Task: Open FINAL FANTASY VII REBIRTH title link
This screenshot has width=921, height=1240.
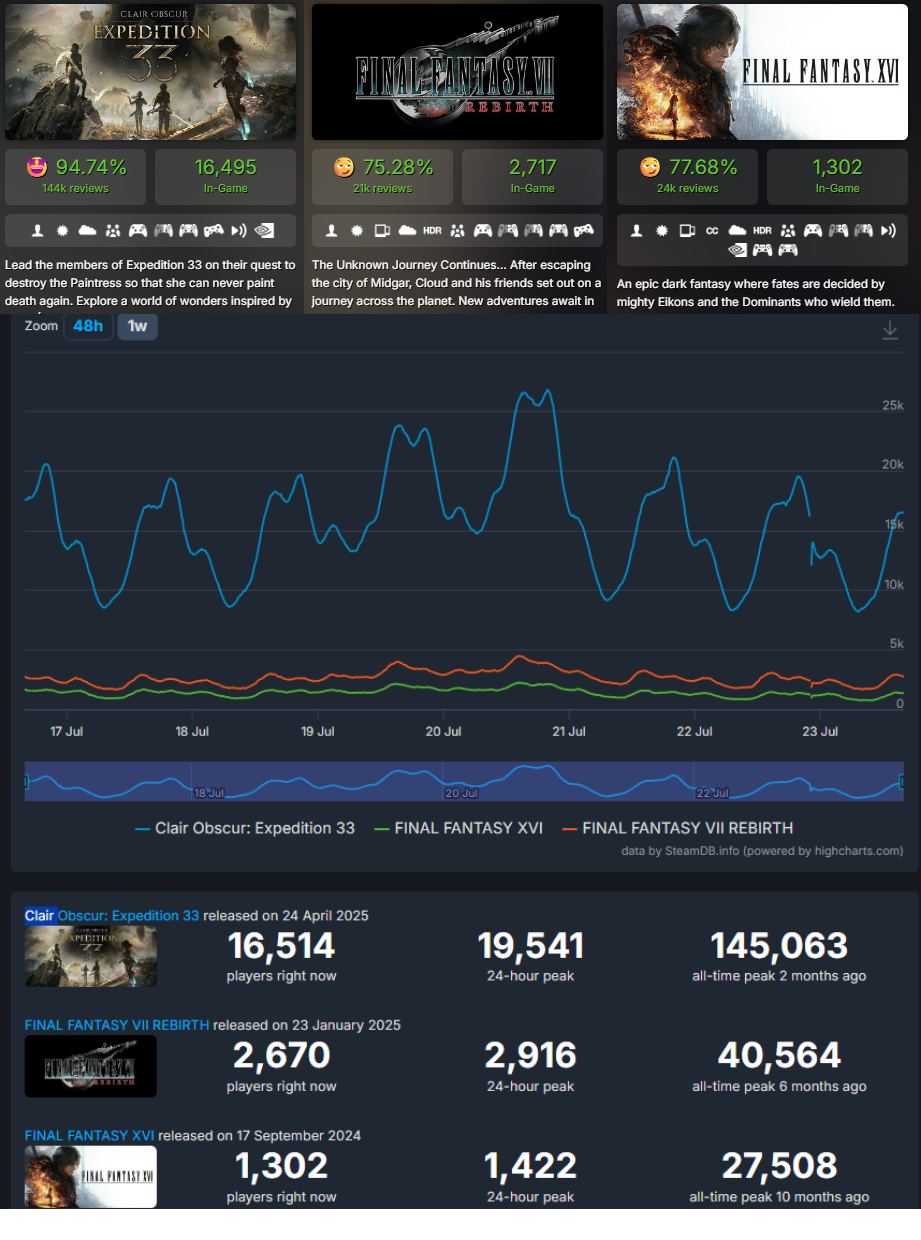Action: point(117,1025)
